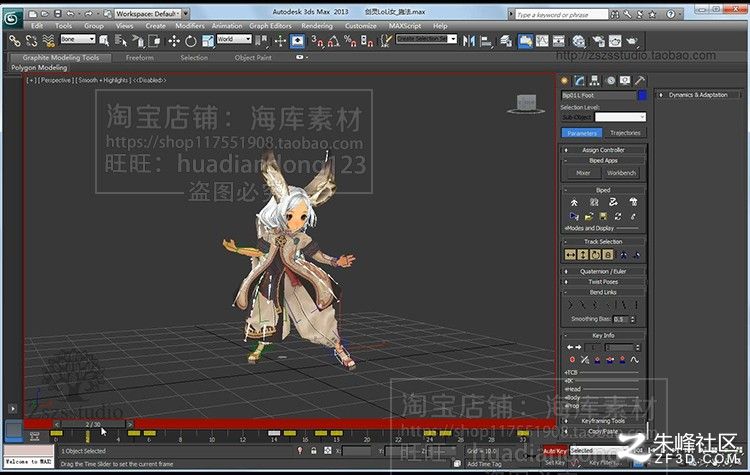The height and width of the screenshot is (475, 750).
Task: Toggle Biped Figure Mode icon
Action: tap(574, 202)
